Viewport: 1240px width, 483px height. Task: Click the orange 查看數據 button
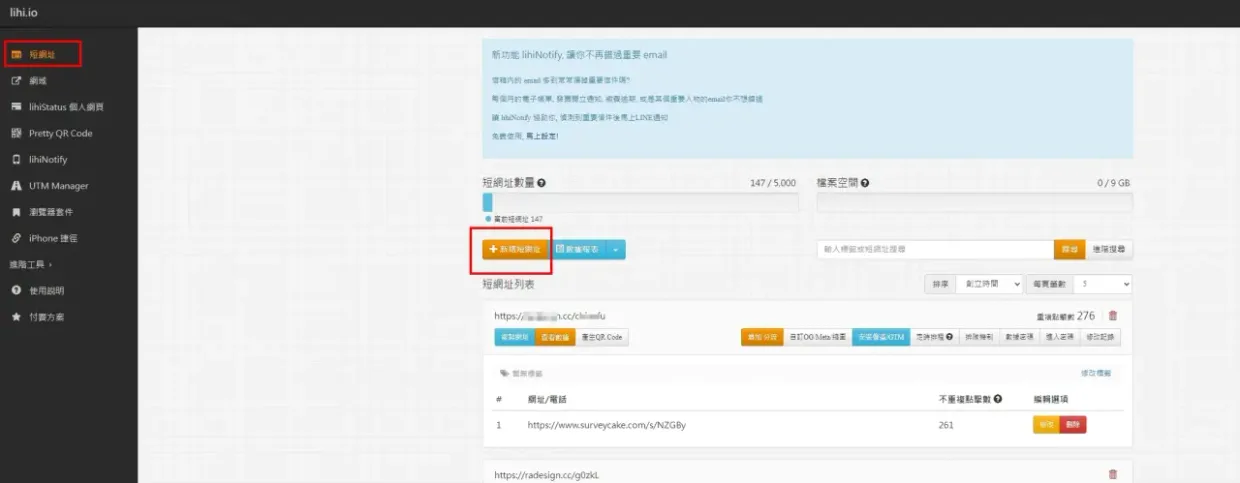coord(555,337)
